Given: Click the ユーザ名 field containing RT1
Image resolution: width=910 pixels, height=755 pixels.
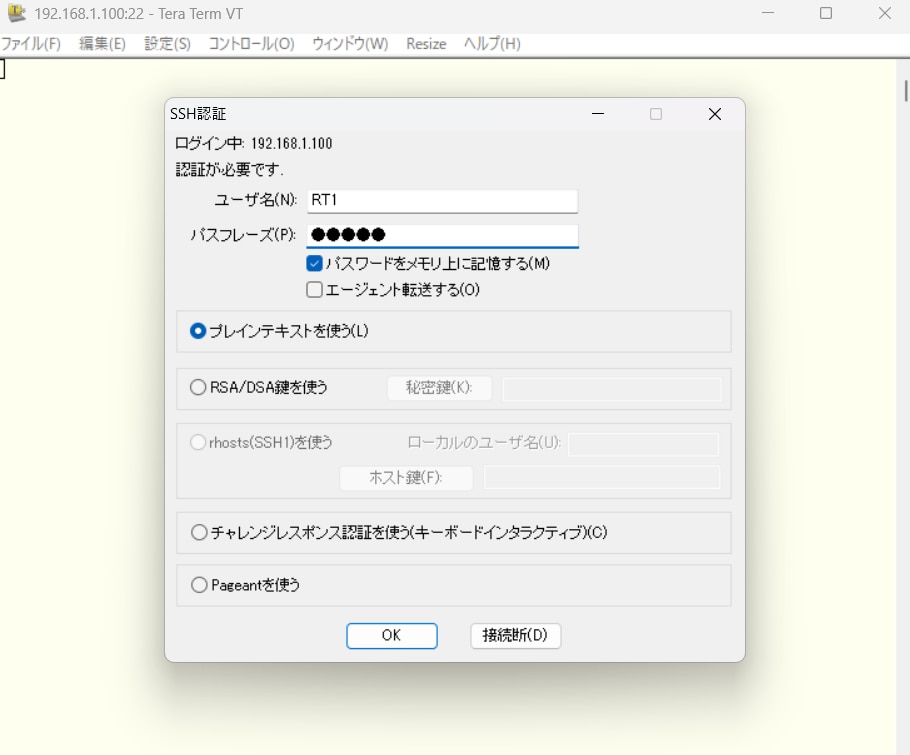Looking at the screenshot, I should [442, 200].
